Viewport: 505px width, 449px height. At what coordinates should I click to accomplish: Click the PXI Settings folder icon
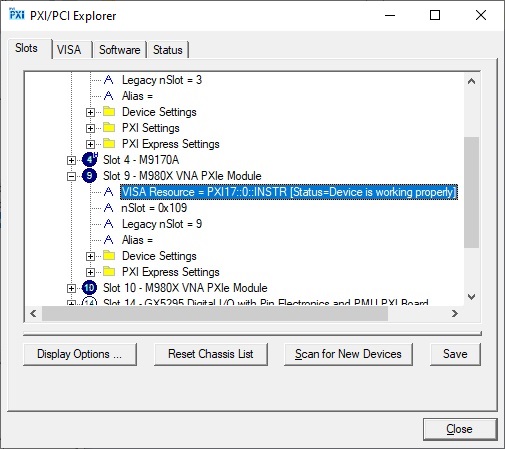109,127
